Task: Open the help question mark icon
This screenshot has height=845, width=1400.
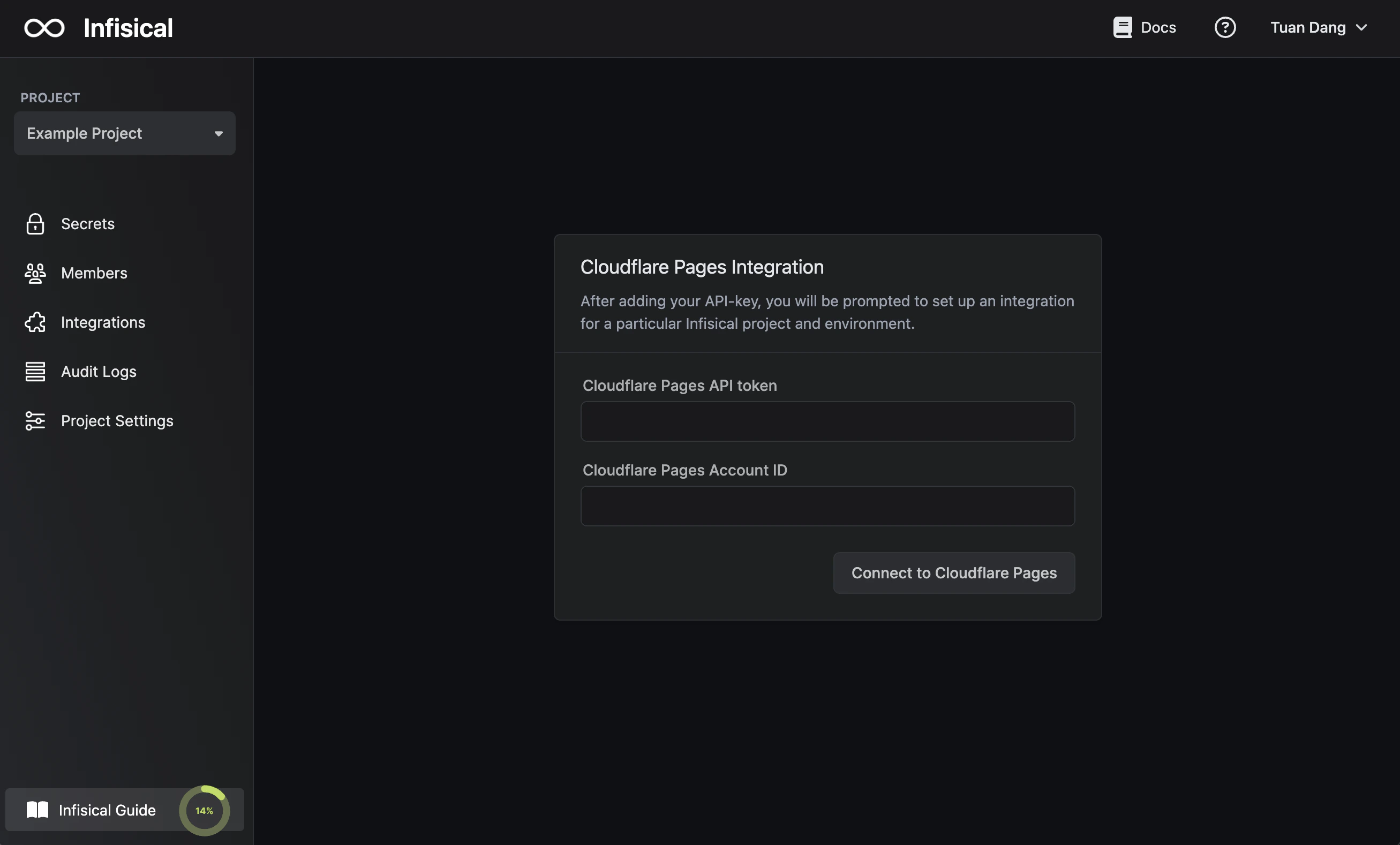Action: pyautogui.click(x=1225, y=27)
